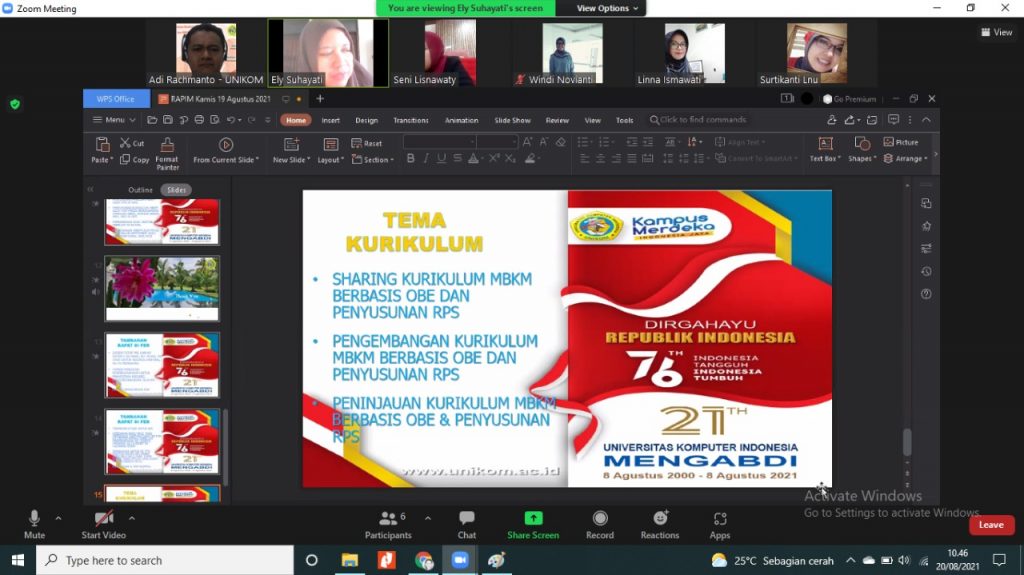
Task: Redo action with the redo arrow
Action: coord(251,120)
